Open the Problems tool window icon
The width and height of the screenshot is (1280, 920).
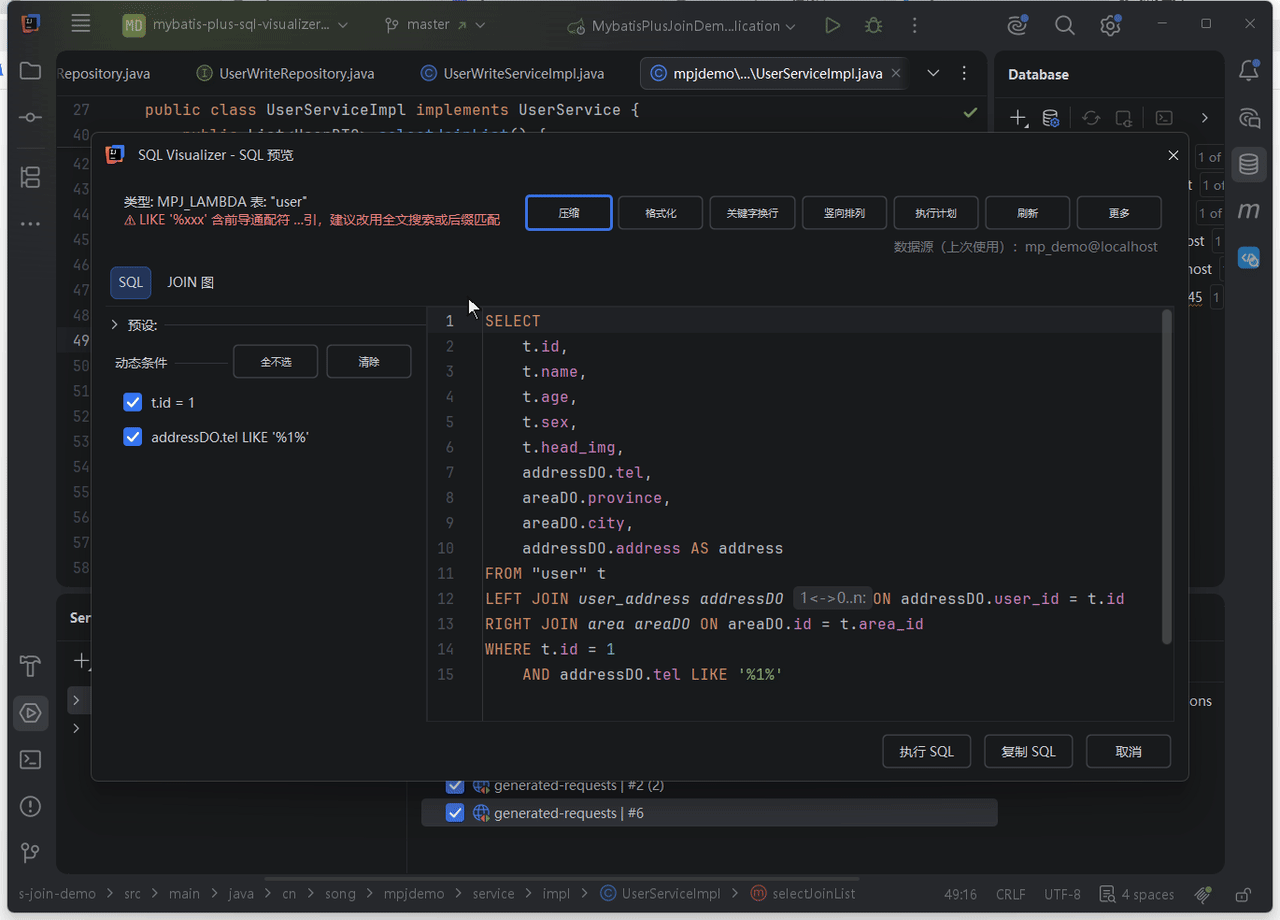(30, 806)
